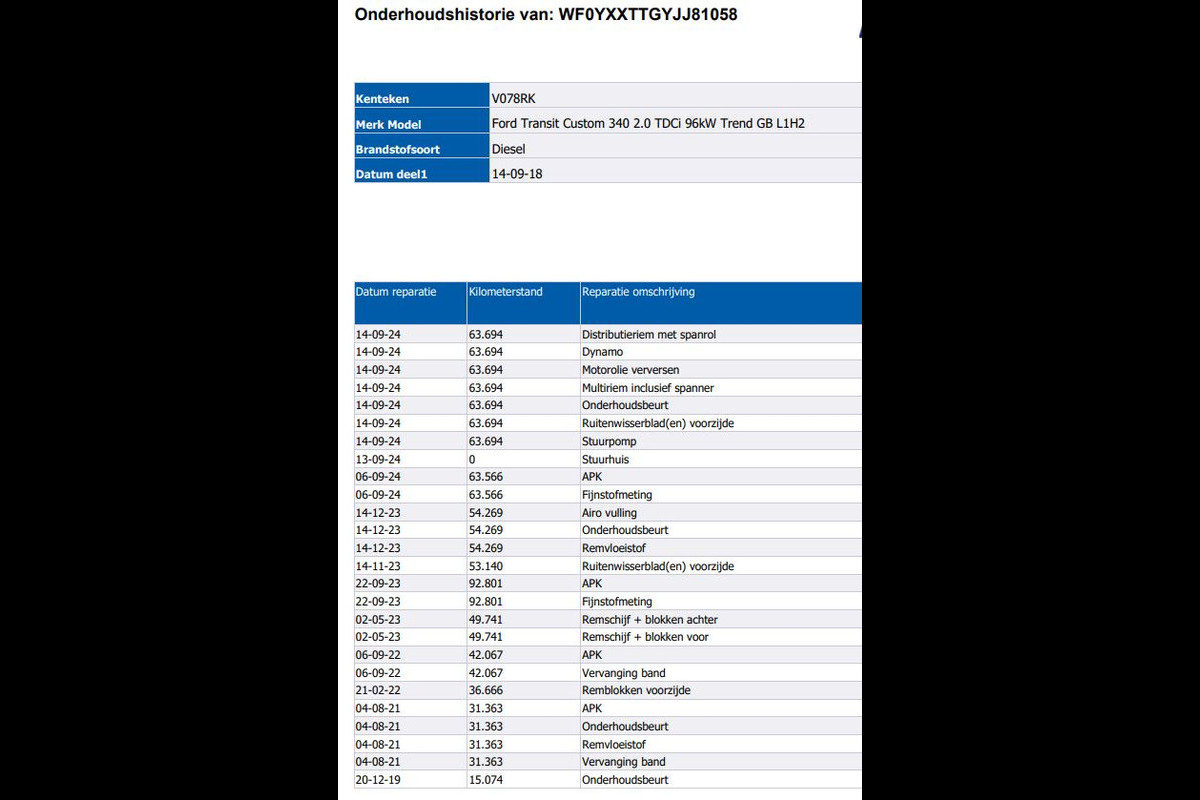Click the Reparatie omschrijving column header
The width and height of the screenshot is (1200, 800).
coord(638,292)
